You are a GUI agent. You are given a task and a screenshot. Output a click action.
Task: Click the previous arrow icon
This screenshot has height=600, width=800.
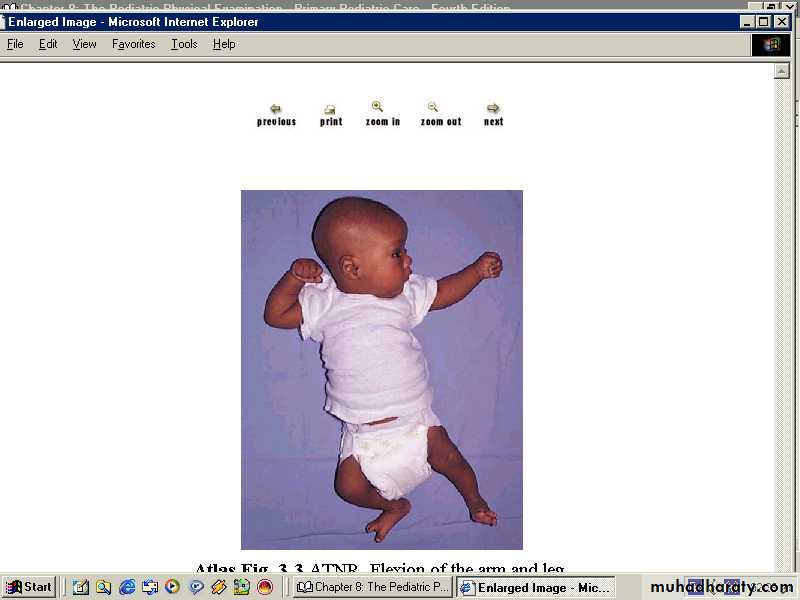276,108
